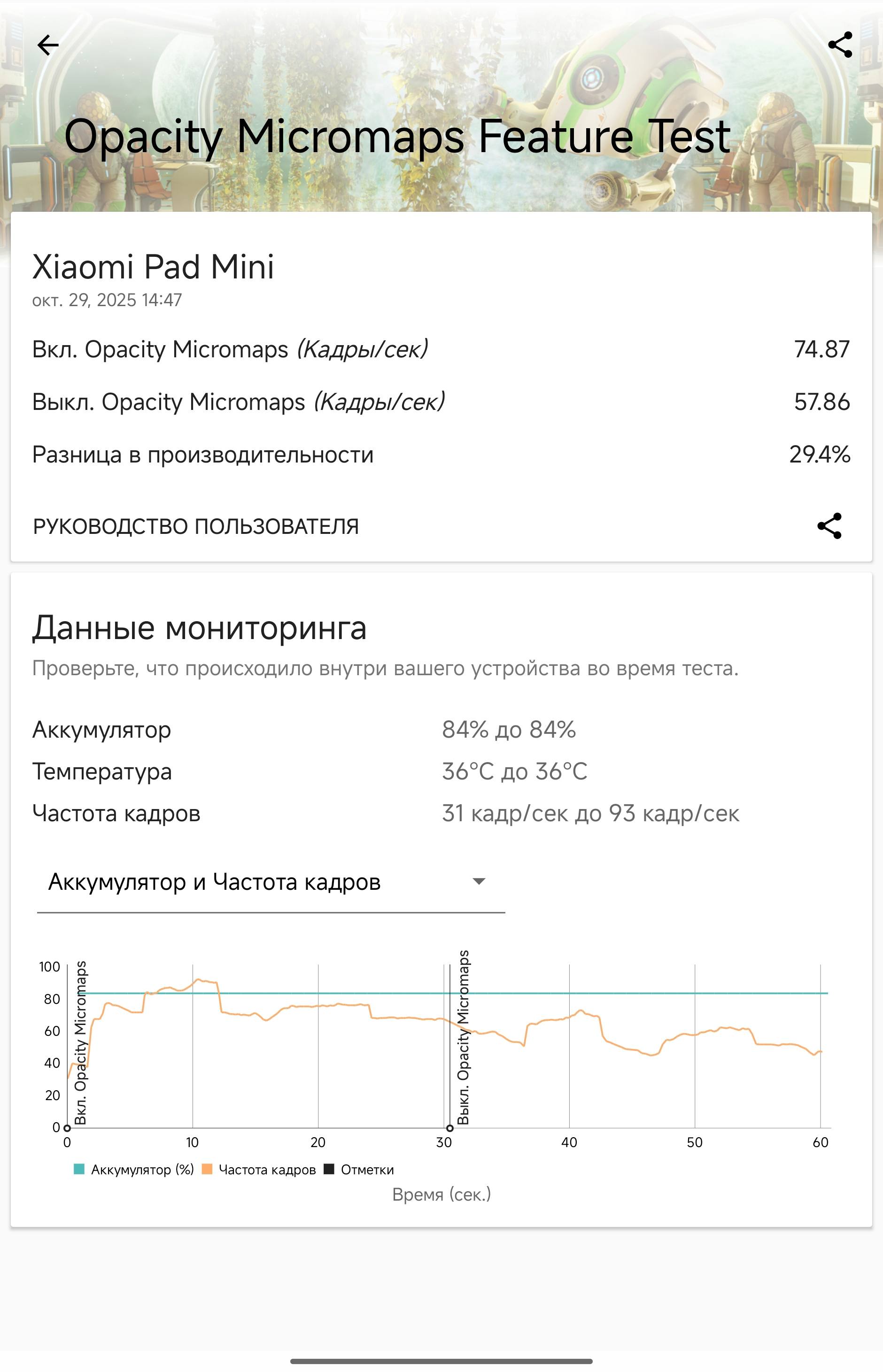This screenshot has width=883, height=1372.
Task: Toggle the Частота кадров legend entry
Action: pos(267,1170)
